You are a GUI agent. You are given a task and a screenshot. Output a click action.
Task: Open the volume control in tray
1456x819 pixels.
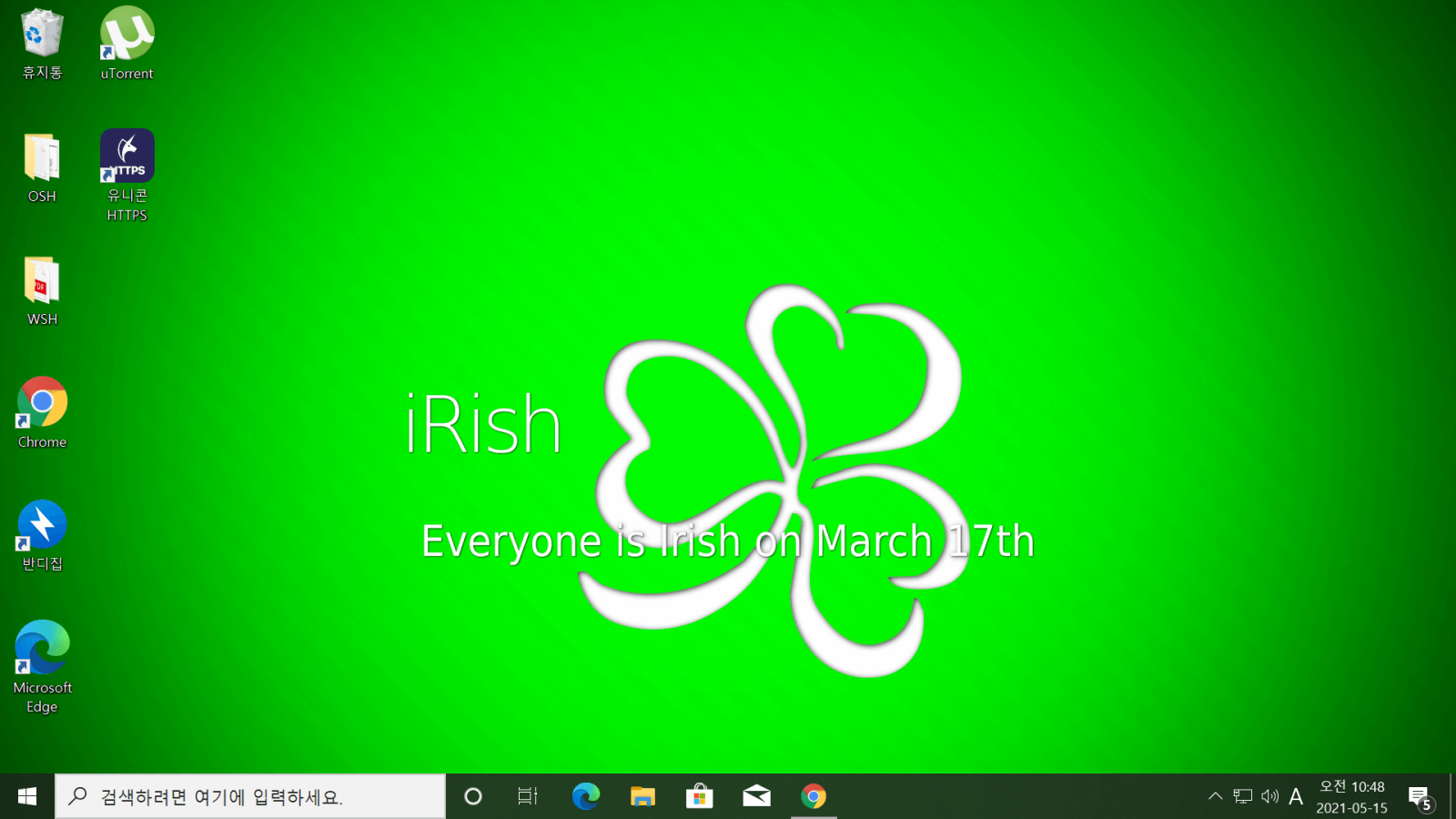(x=1270, y=796)
